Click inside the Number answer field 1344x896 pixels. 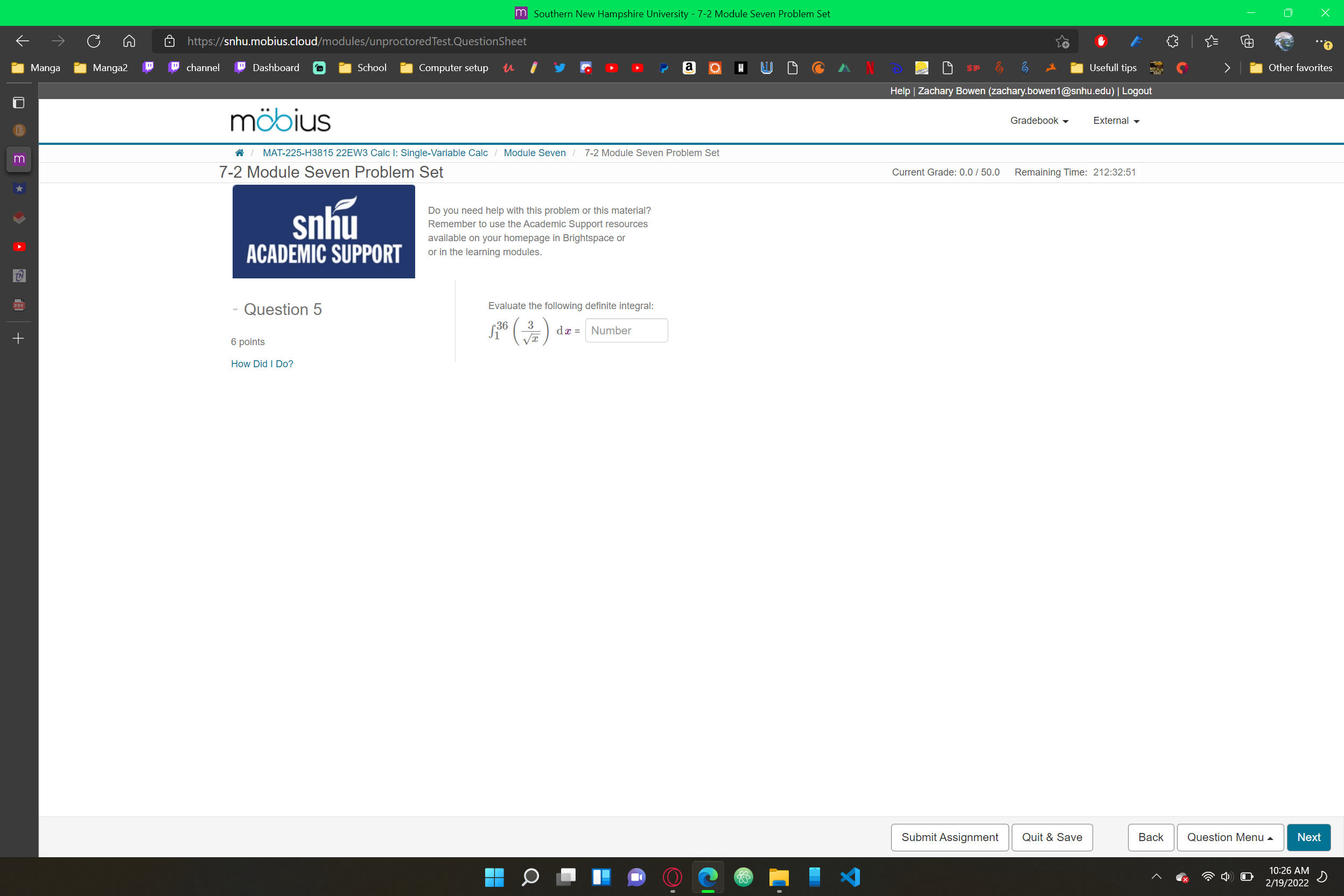coord(626,330)
